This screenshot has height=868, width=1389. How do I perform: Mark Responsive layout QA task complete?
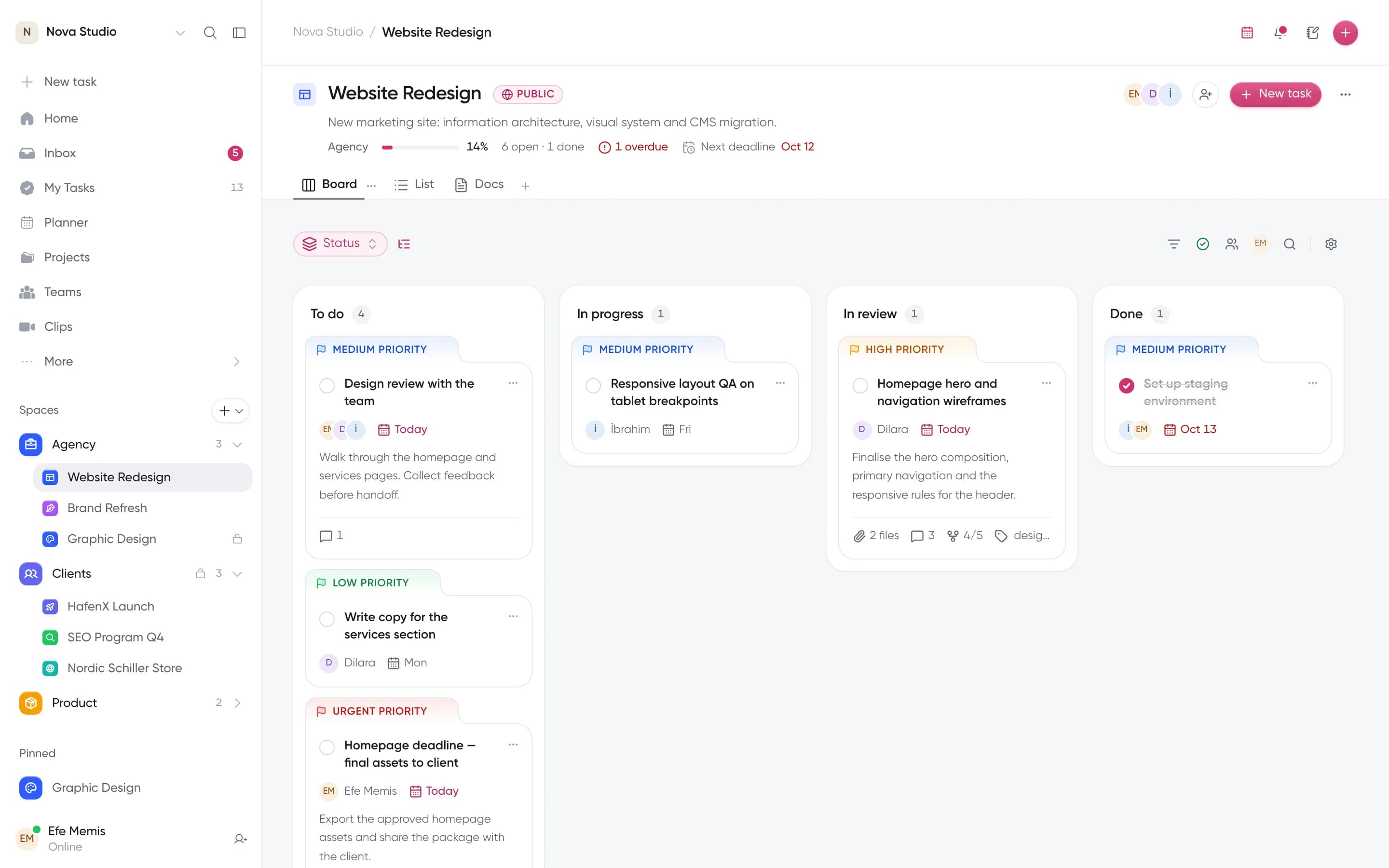[593, 385]
